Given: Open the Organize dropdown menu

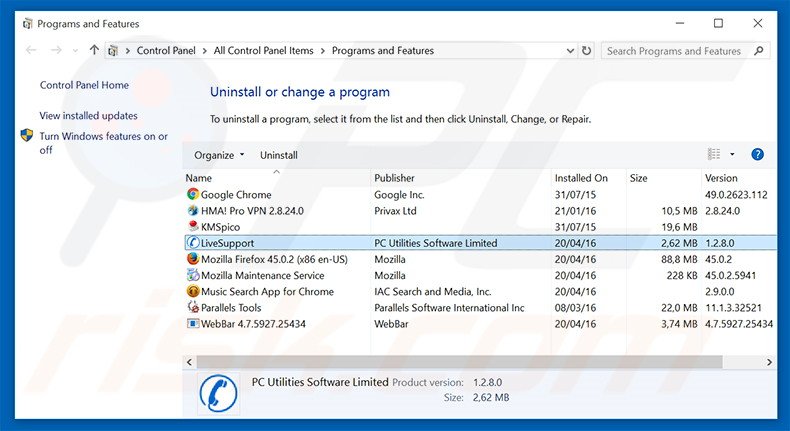Looking at the screenshot, I should (219, 155).
